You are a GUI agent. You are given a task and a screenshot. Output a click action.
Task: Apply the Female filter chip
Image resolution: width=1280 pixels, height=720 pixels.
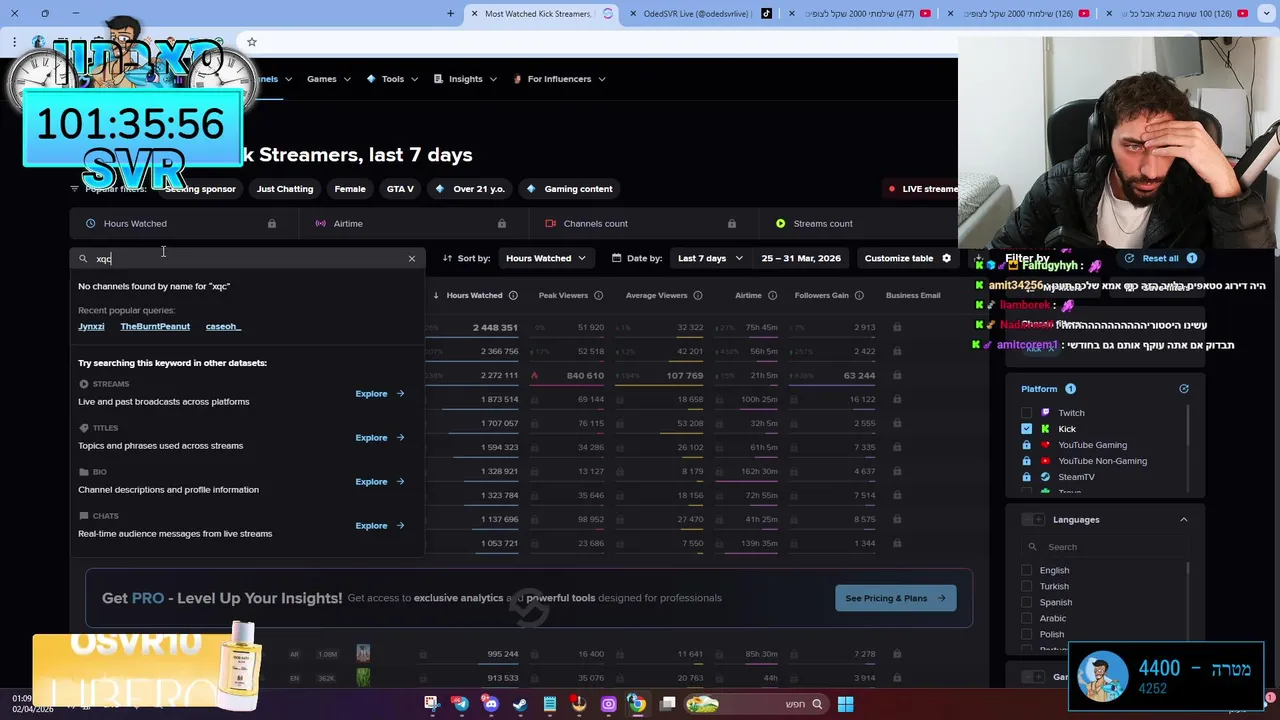[x=350, y=188]
